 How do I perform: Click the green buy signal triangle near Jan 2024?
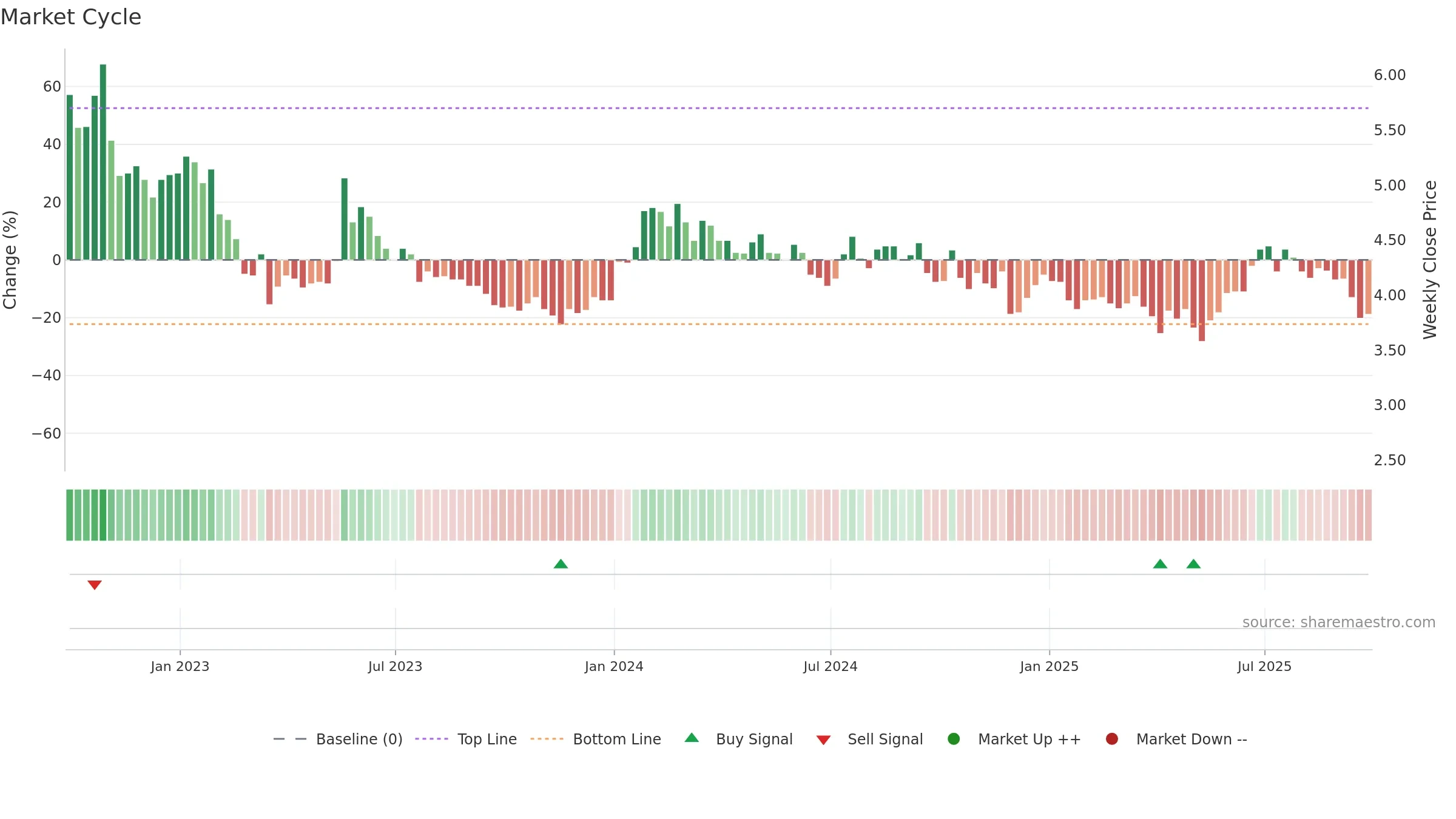[561, 564]
